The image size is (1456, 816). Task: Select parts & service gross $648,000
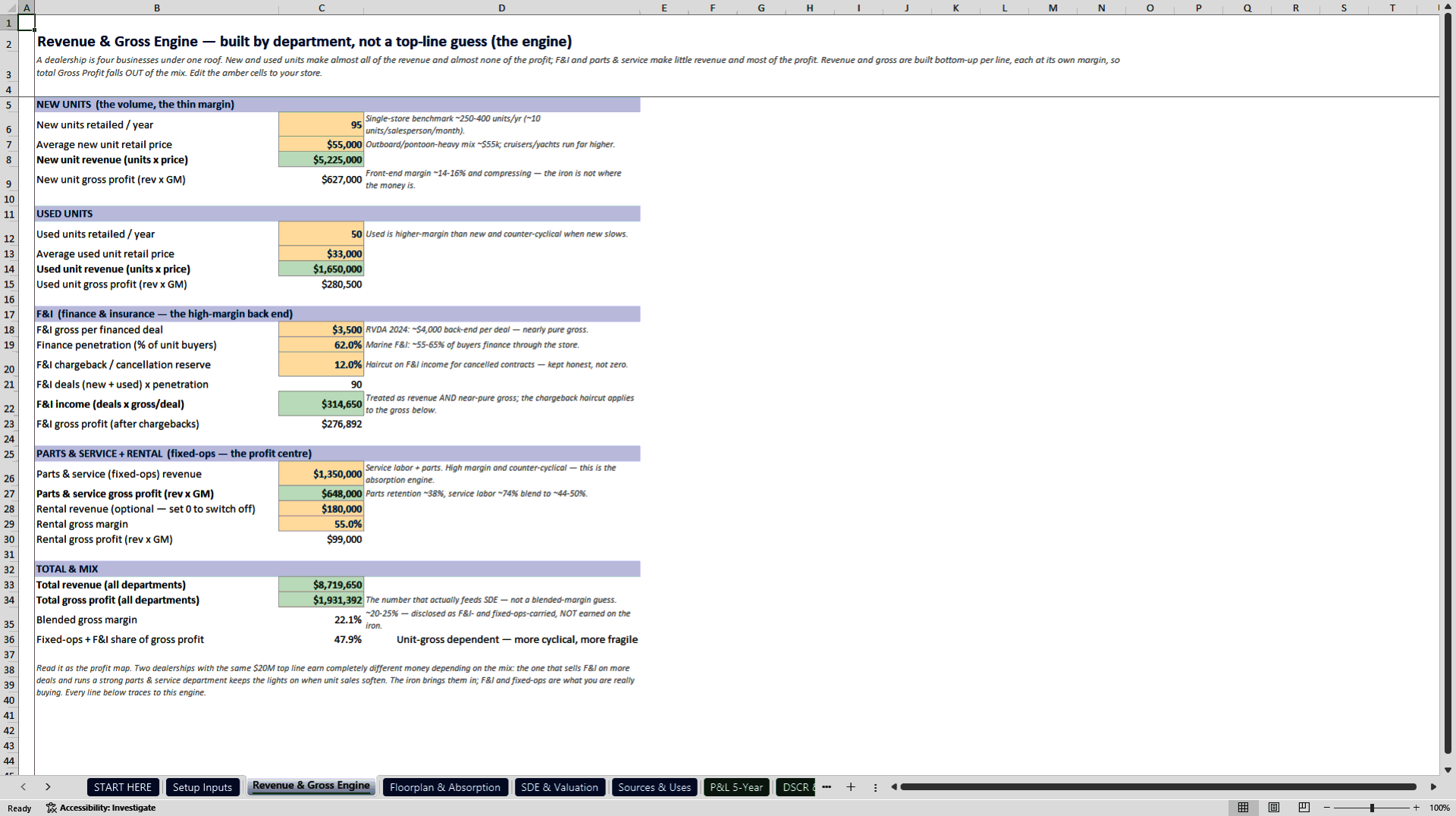[x=322, y=493]
